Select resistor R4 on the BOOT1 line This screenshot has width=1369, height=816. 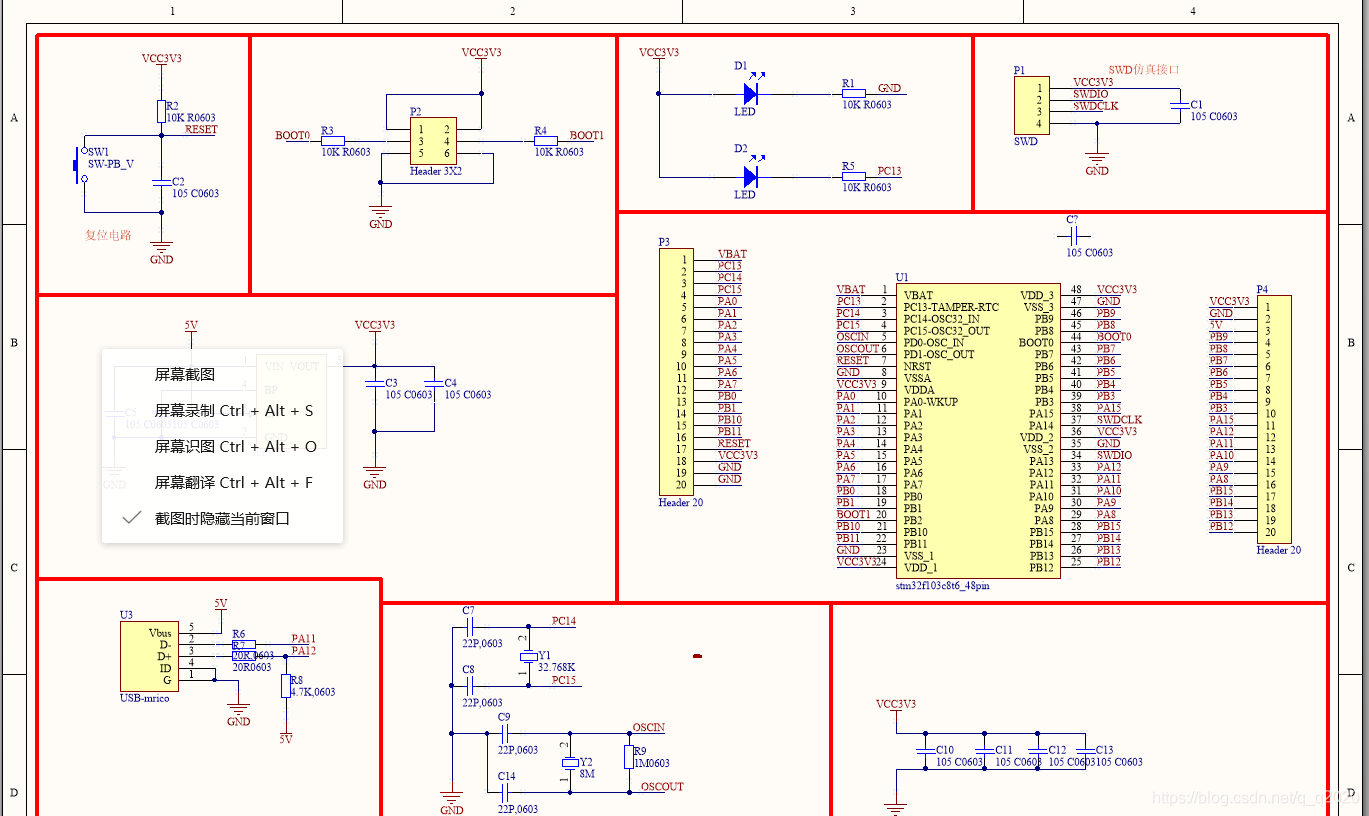click(x=546, y=141)
